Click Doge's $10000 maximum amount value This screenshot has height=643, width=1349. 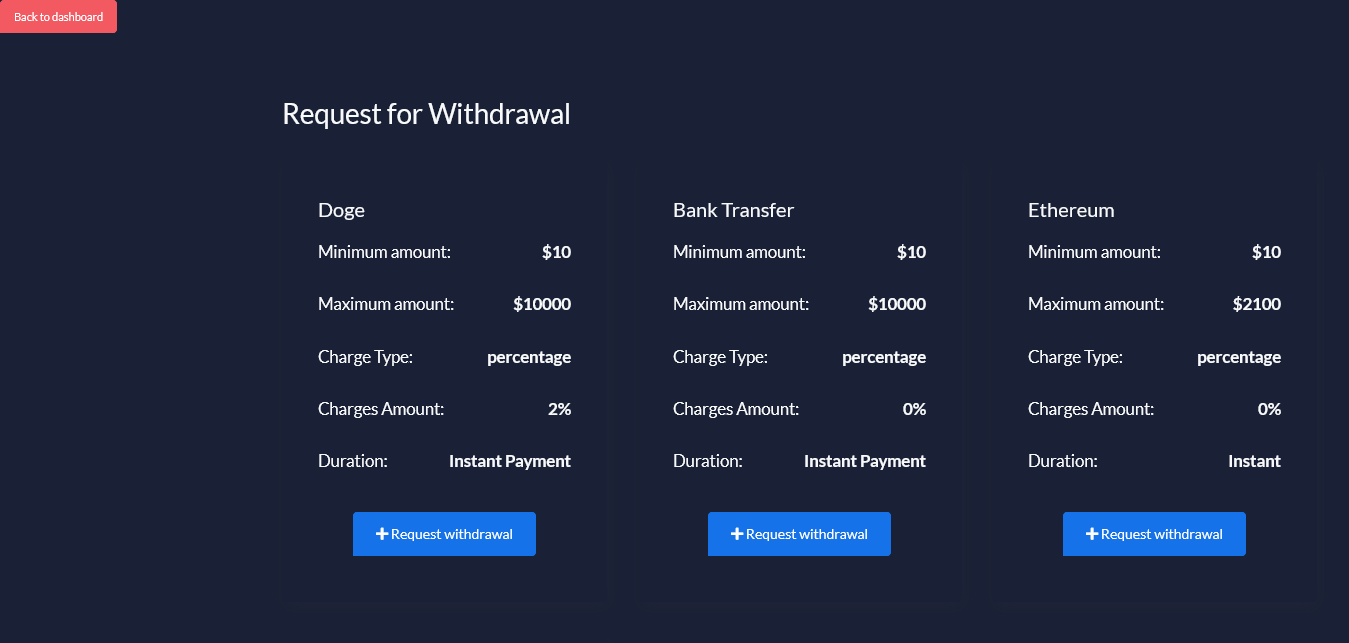click(542, 304)
